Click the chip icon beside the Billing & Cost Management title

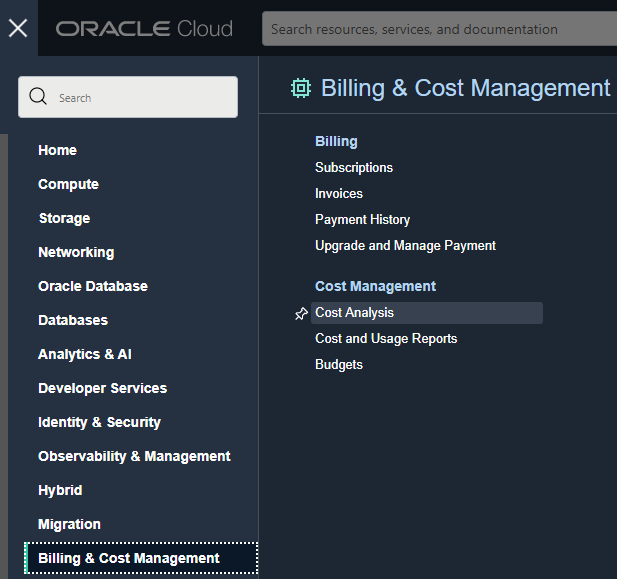click(x=301, y=88)
